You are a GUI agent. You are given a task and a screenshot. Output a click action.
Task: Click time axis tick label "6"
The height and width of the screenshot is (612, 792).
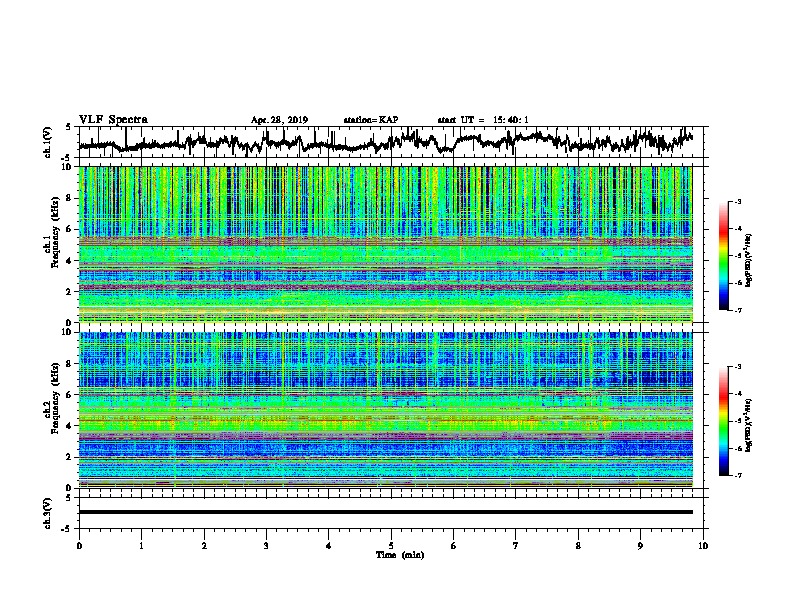click(x=454, y=546)
